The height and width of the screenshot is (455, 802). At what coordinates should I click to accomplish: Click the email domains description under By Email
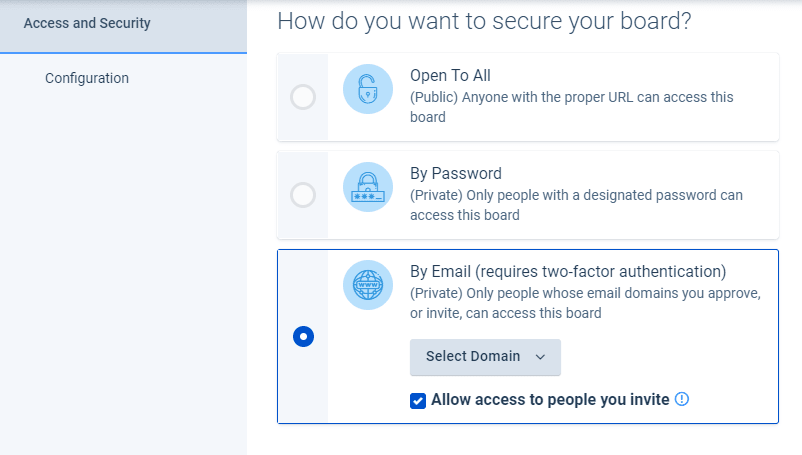tap(585, 302)
